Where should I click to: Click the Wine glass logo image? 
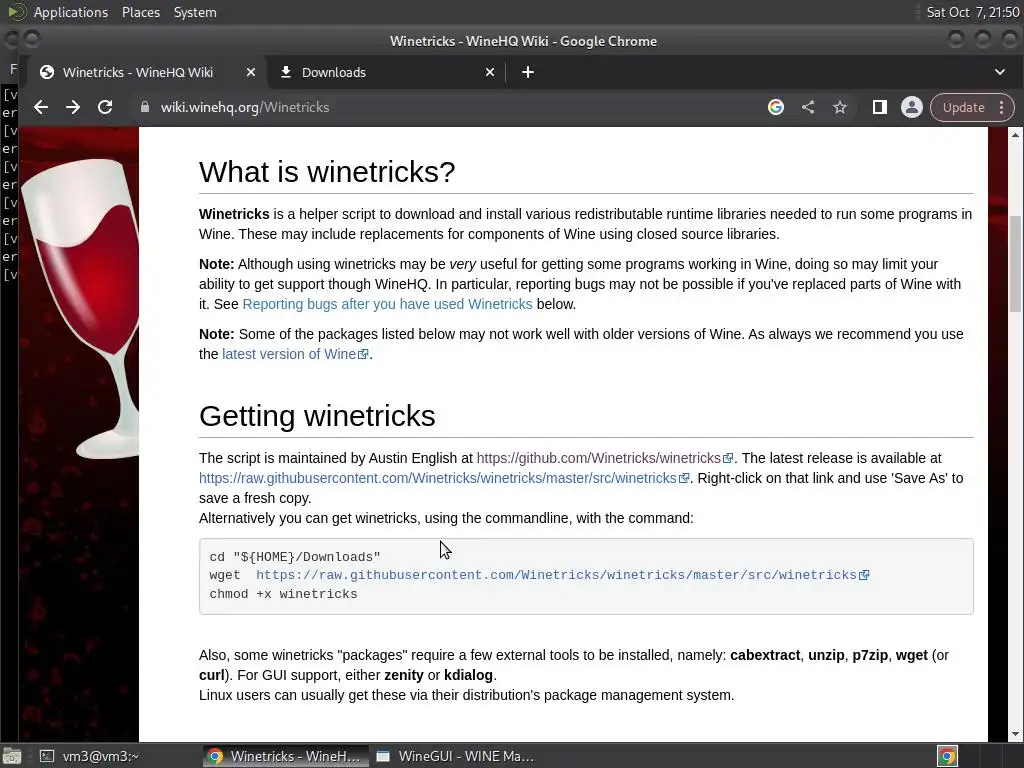click(80, 307)
